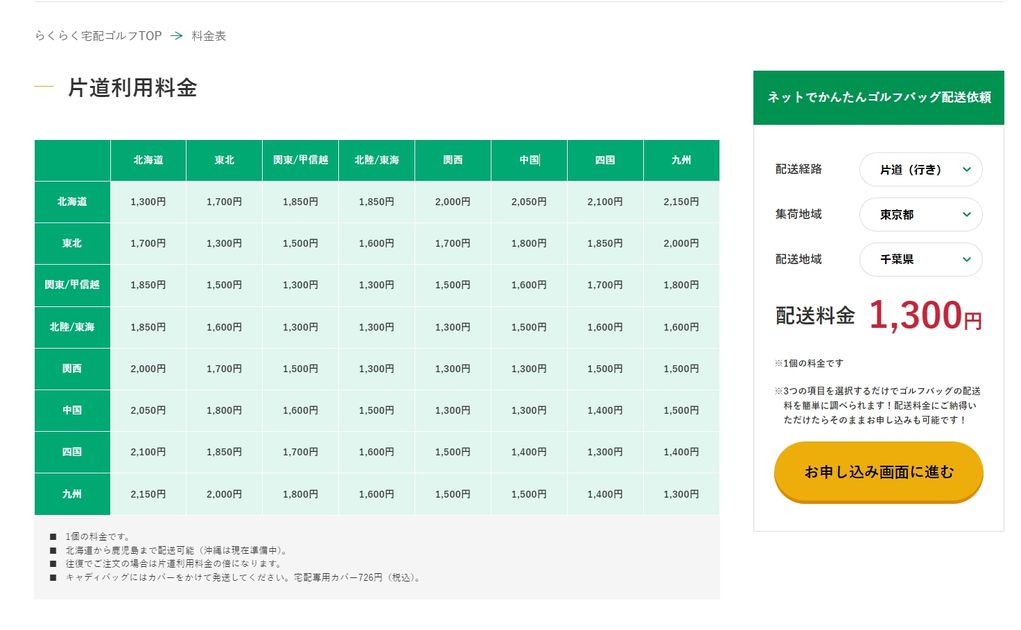Image resolution: width=1021 pixels, height=630 pixels.
Task: Click the ネットでかんたんゴルフバッグ配送依頼 panel header
Action: [878, 98]
